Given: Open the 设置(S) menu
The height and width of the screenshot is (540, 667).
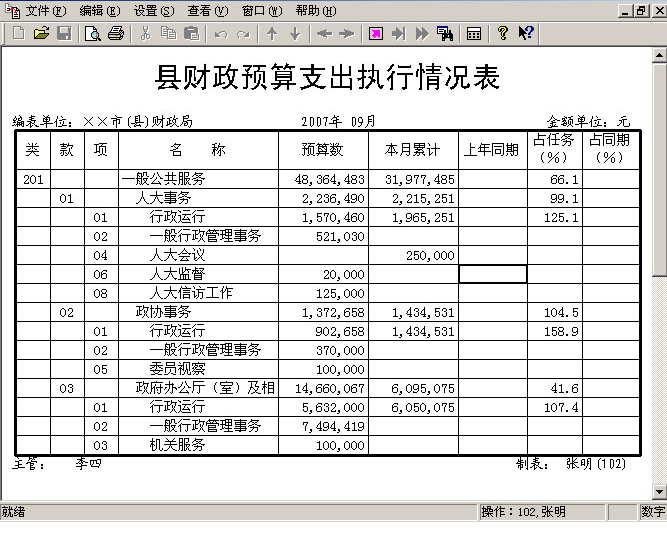Looking at the screenshot, I should click(154, 11).
